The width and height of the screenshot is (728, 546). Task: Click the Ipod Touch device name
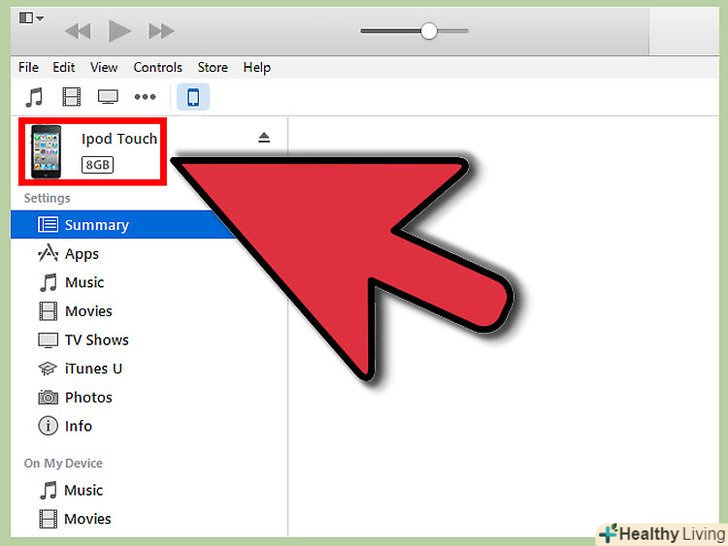(119, 139)
